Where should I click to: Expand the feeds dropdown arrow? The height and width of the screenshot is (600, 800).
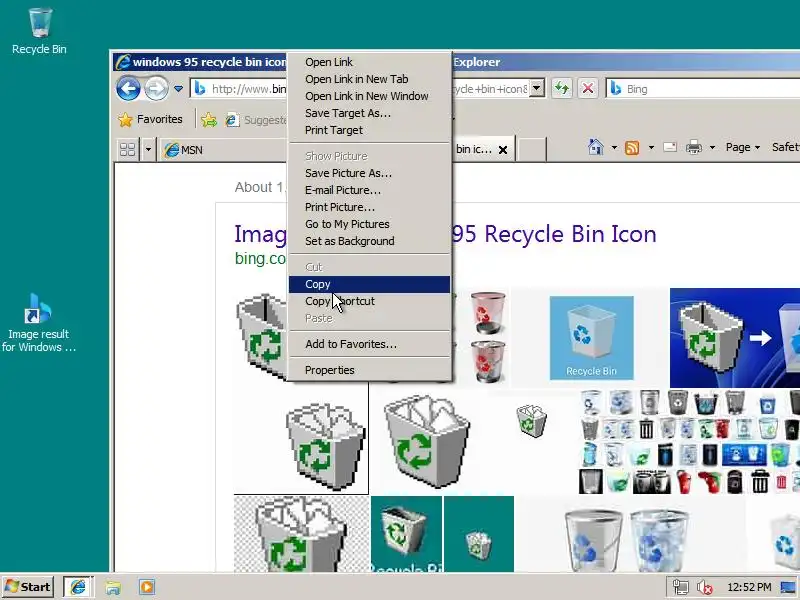[x=651, y=148]
